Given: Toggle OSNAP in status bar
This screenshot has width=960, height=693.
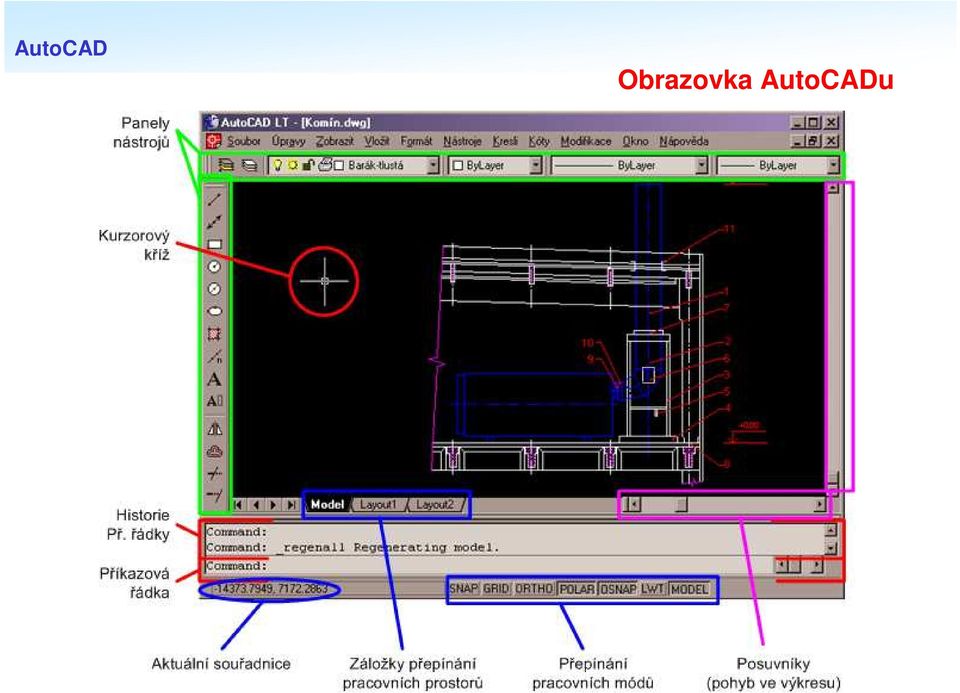Looking at the screenshot, I should (x=618, y=589).
